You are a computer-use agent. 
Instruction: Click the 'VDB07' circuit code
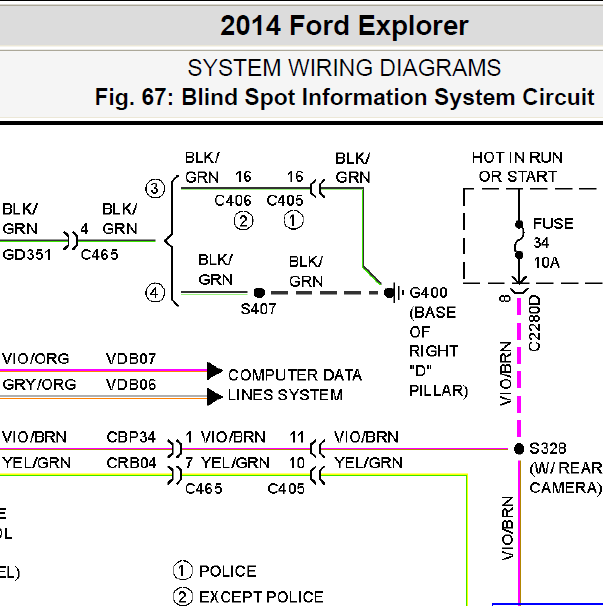coord(131,359)
